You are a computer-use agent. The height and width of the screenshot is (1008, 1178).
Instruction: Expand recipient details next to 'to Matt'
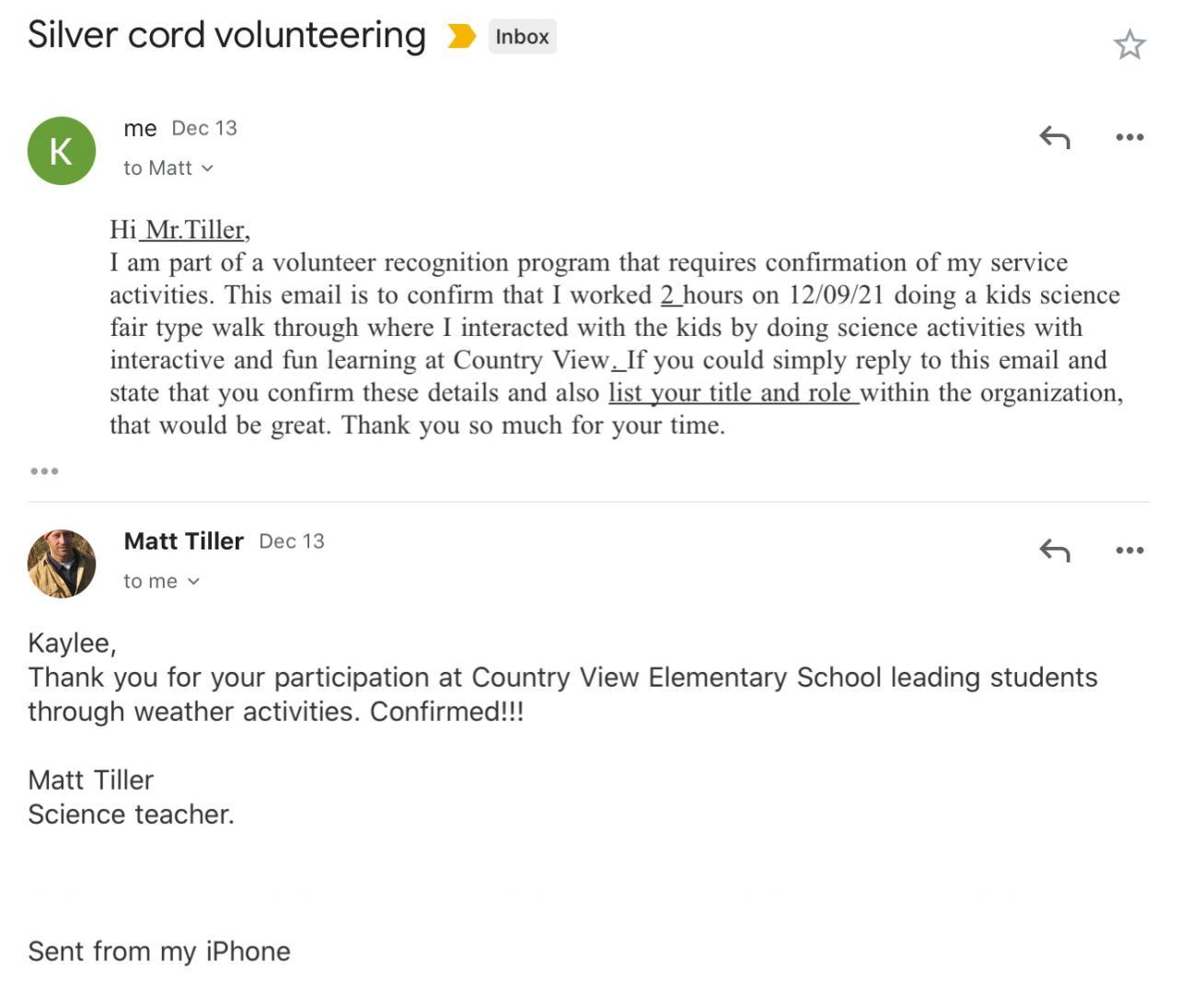pos(207,168)
